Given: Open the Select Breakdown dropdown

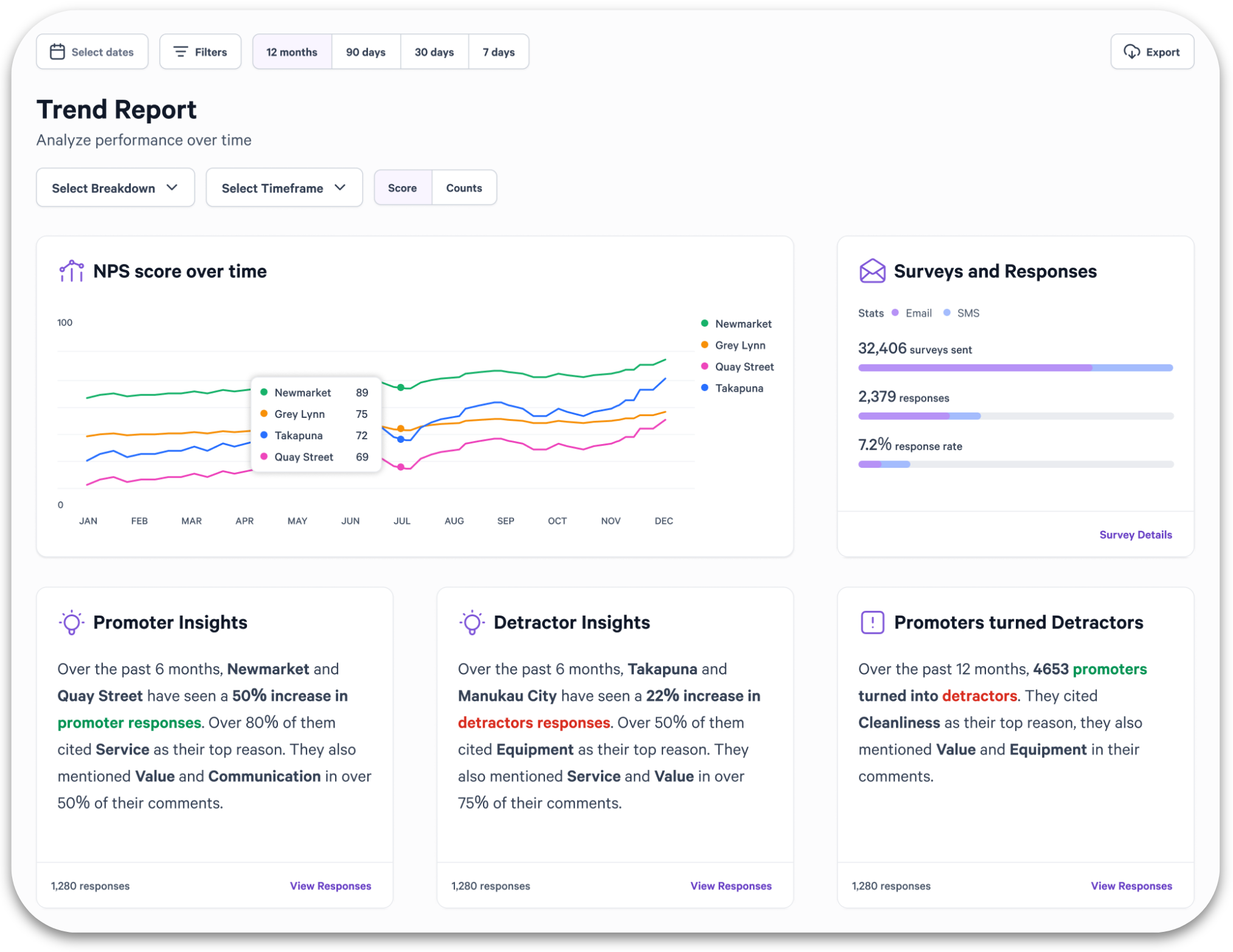Looking at the screenshot, I should coord(115,188).
